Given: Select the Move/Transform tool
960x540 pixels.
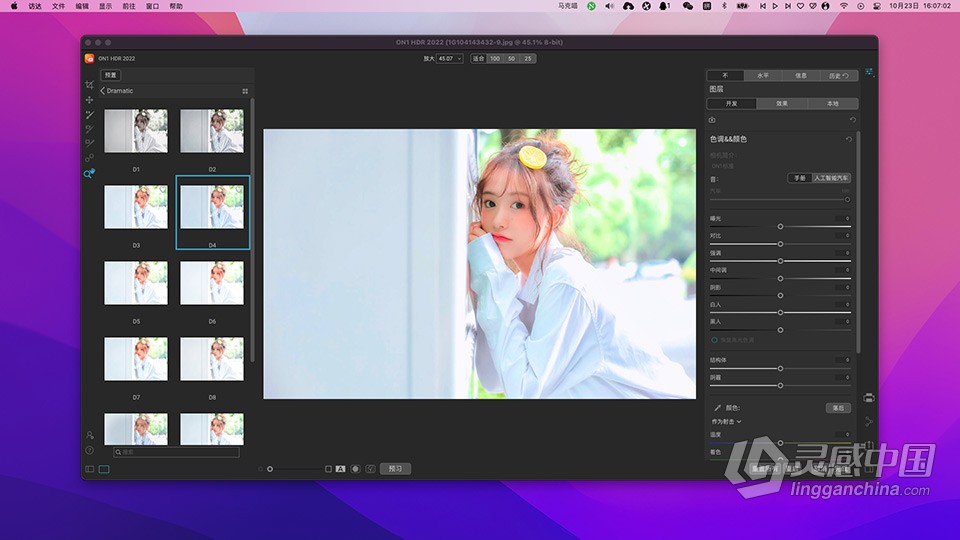Looking at the screenshot, I should coord(89,99).
